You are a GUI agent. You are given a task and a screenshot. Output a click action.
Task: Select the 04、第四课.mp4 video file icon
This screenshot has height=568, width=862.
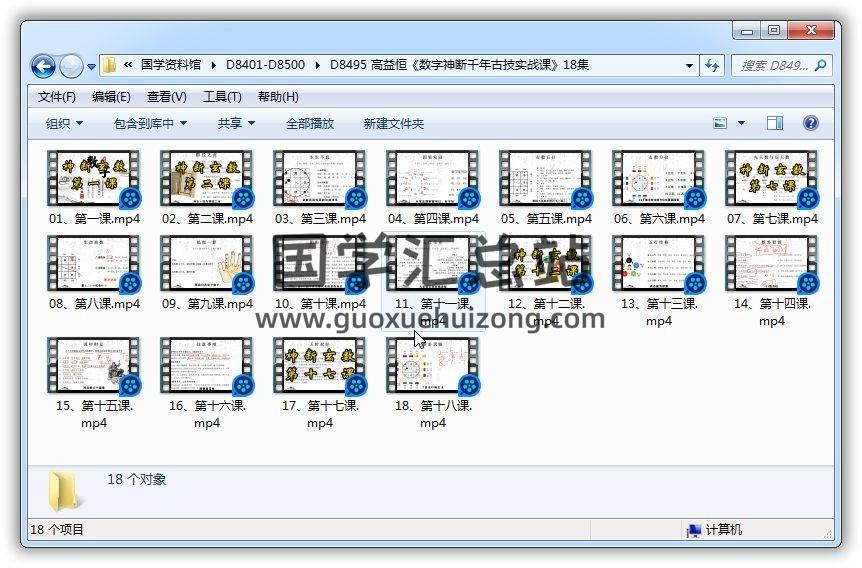(433, 178)
